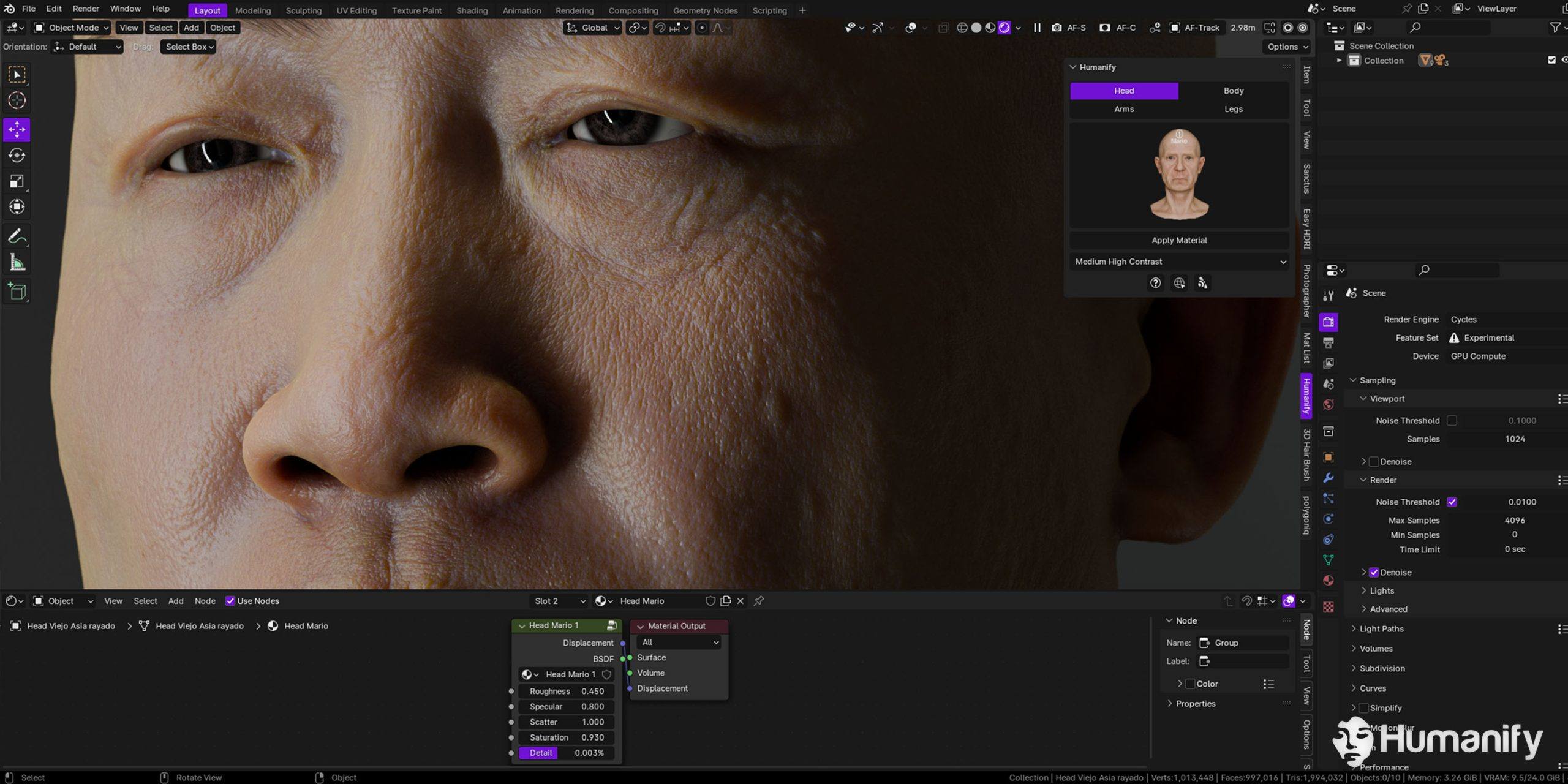Viewport: 1568px width, 784px height.
Task: Pause viewport rendering preview
Action: (x=1036, y=28)
